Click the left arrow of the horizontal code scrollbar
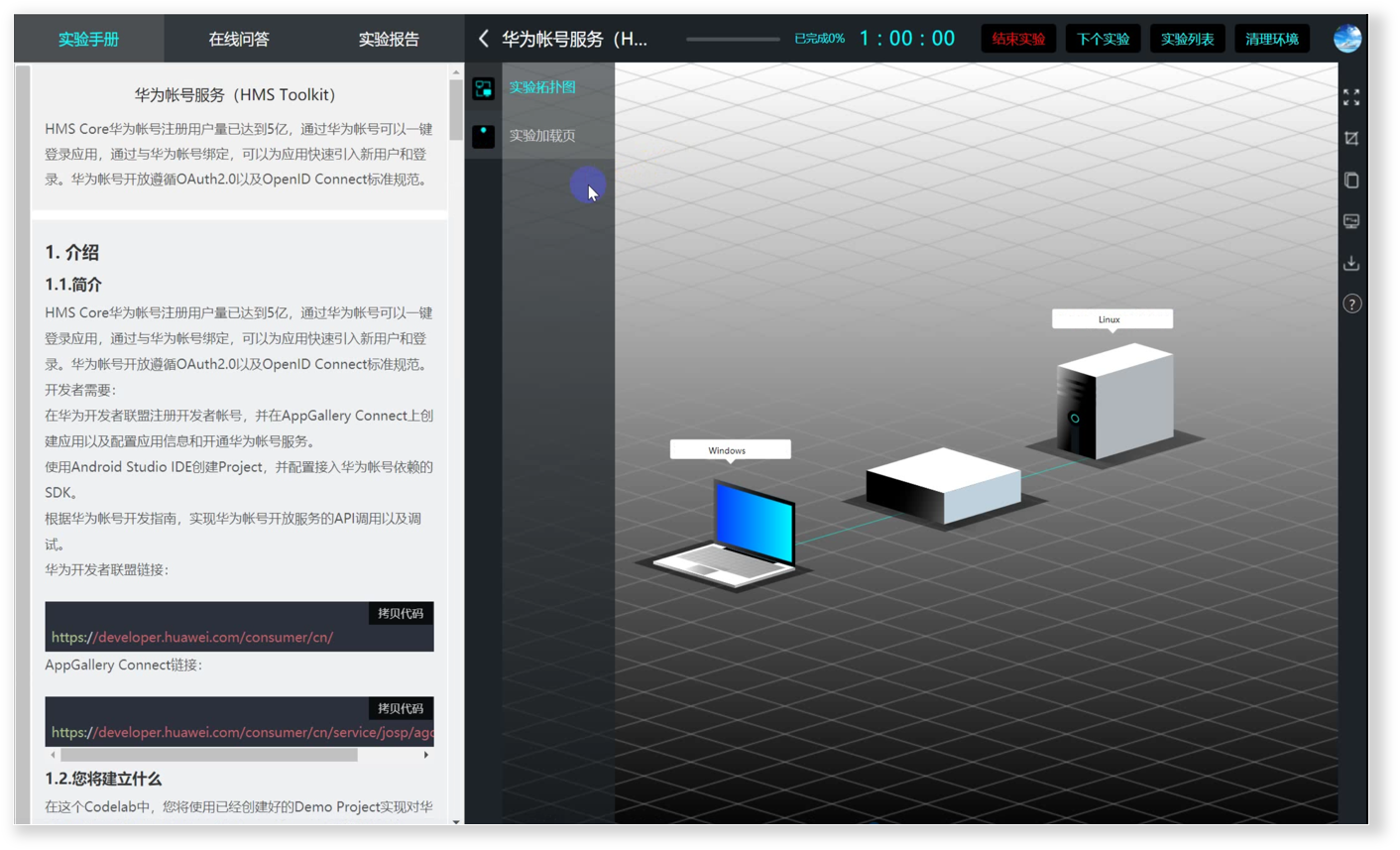Viewport: 1400px width, 850px height. [x=53, y=755]
